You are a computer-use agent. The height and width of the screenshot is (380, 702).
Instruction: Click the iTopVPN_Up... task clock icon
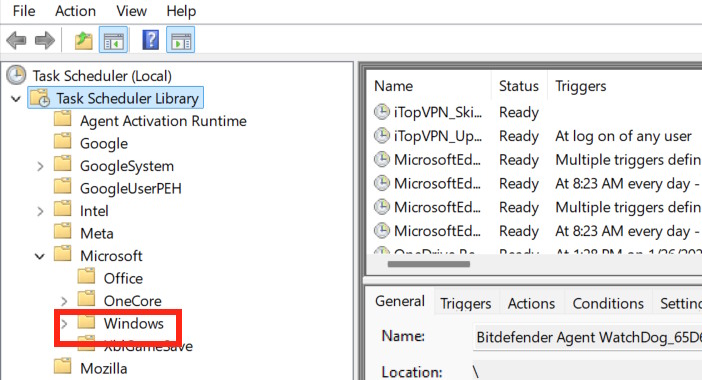point(381,136)
